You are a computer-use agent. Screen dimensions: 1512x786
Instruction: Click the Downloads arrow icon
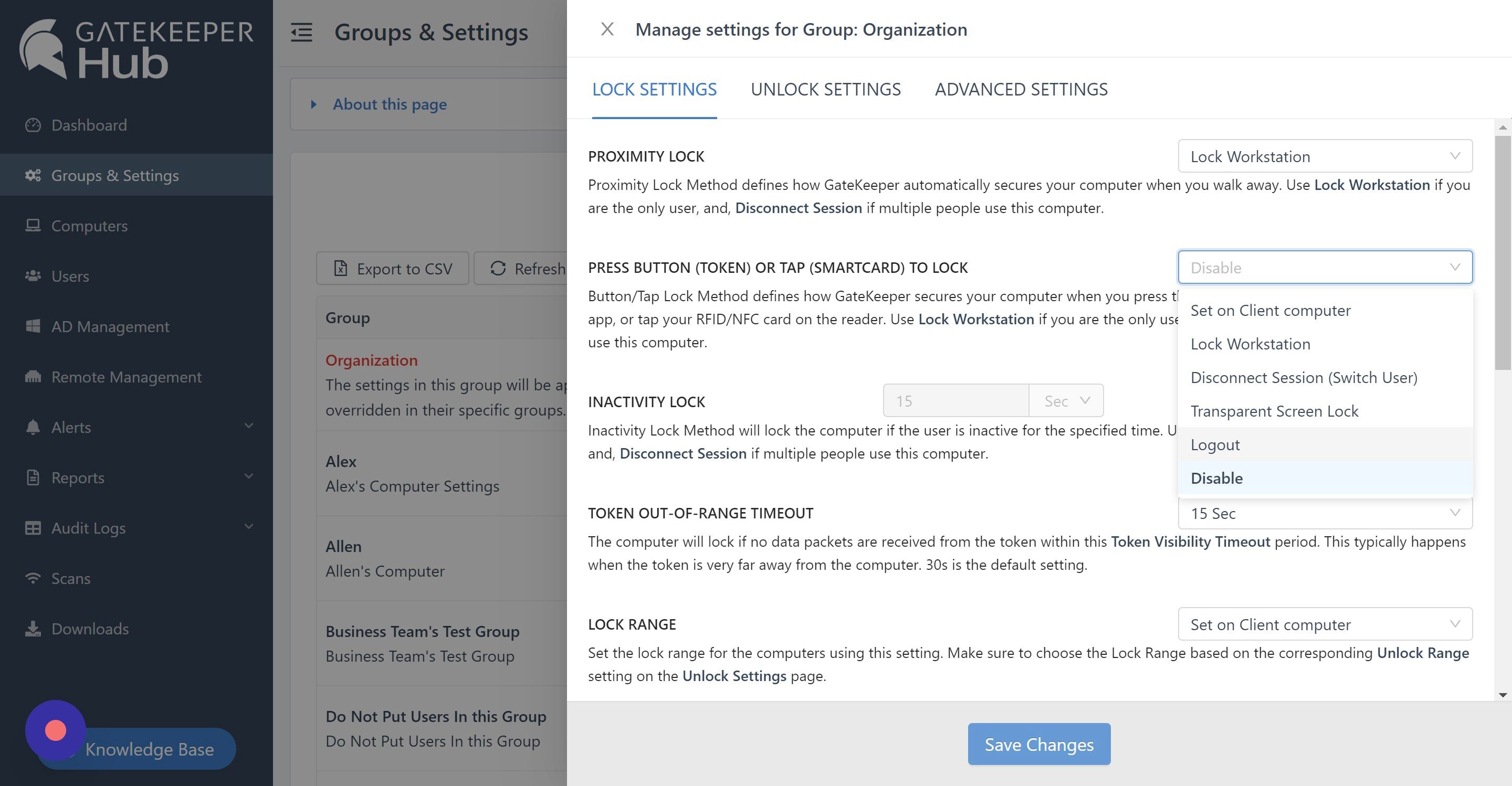click(x=33, y=629)
